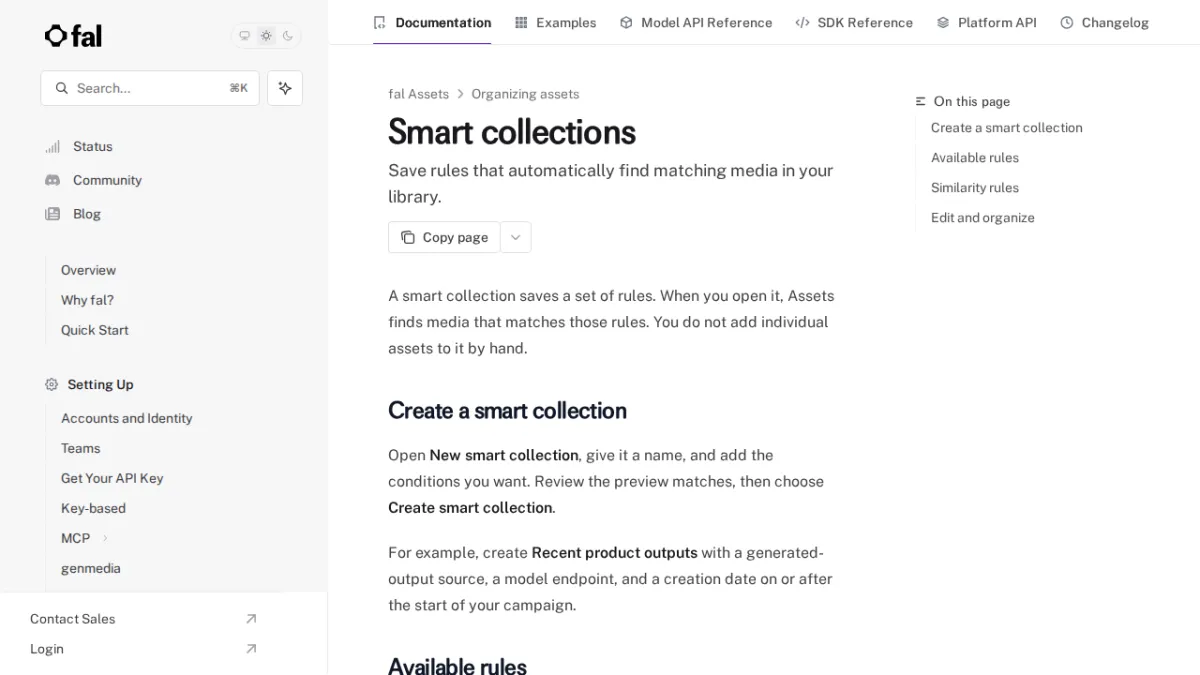
Task: Select the SDK Reference tab
Action: point(854,22)
